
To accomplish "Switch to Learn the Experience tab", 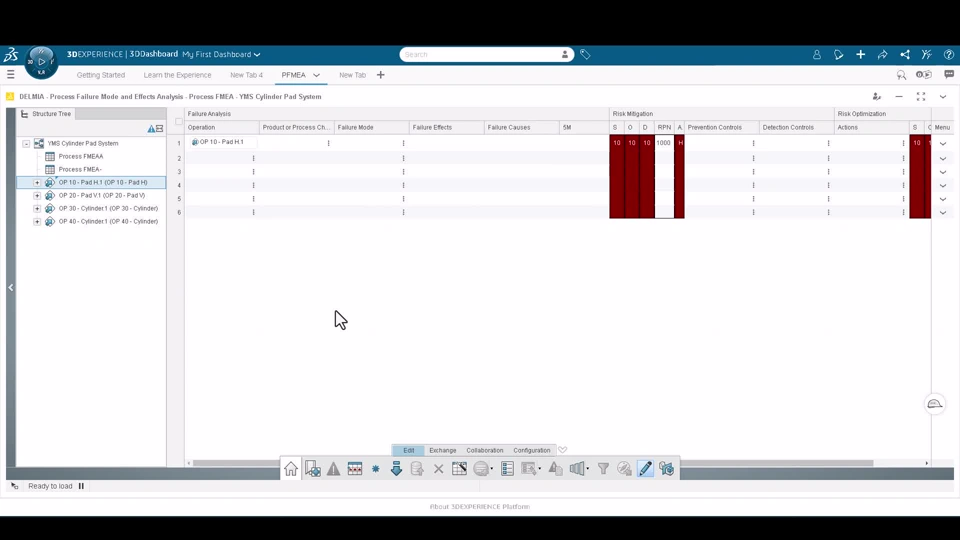I will tap(177, 75).
